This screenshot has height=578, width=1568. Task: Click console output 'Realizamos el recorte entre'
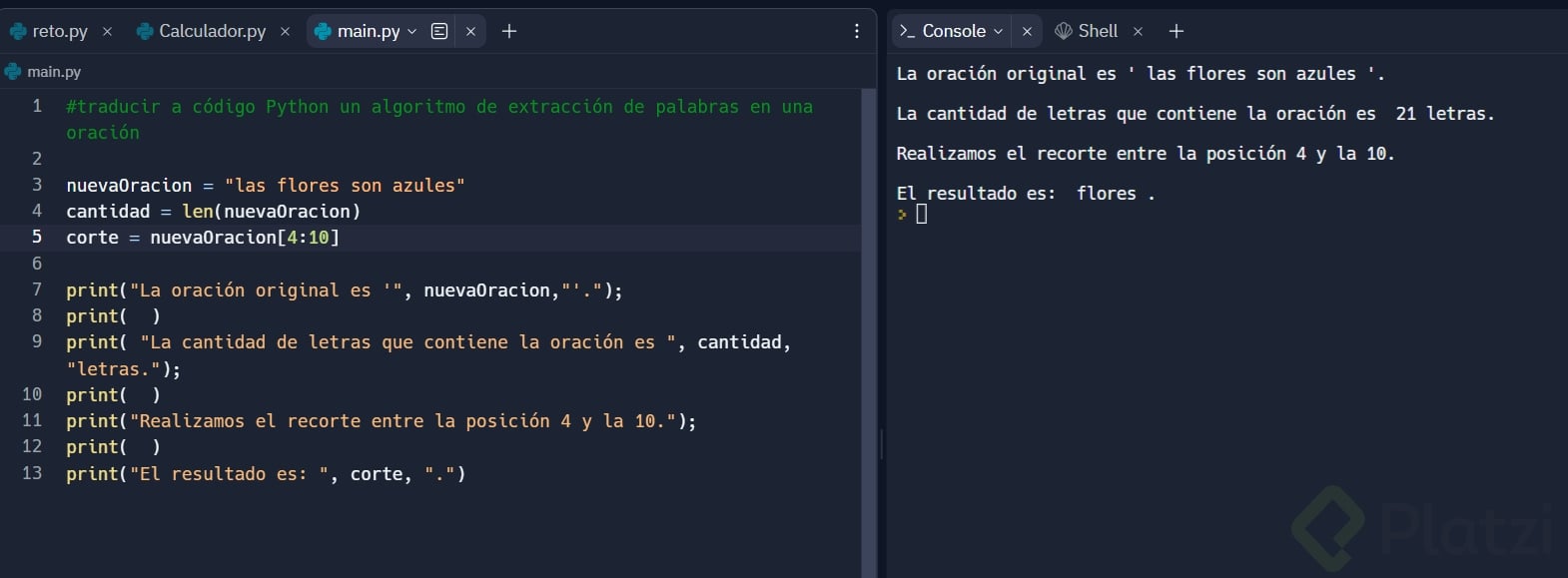pyautogui.click(x=1146, y=154)
